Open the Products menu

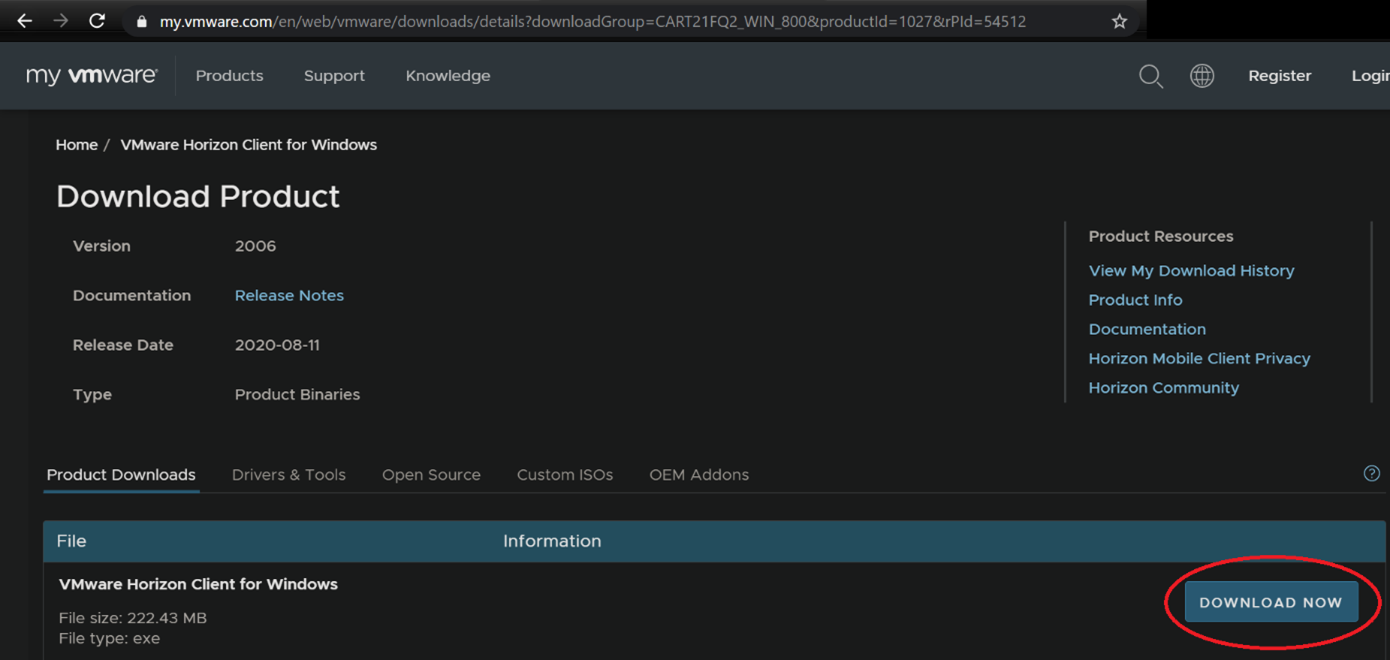pyautogui.click(x=229, y=76)
